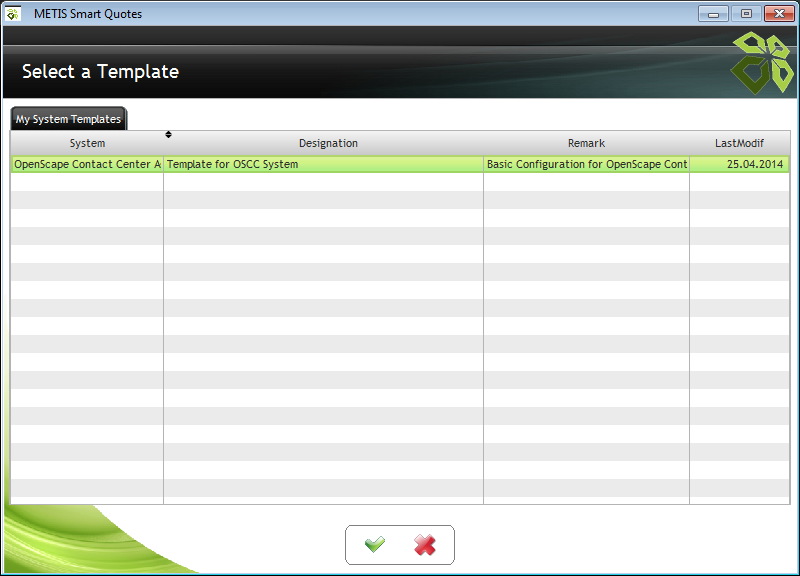The height and width of the screenshot is (576, 800).
Task: Maximize the METIS Smart Quotes window
Action: pos(746,14)
